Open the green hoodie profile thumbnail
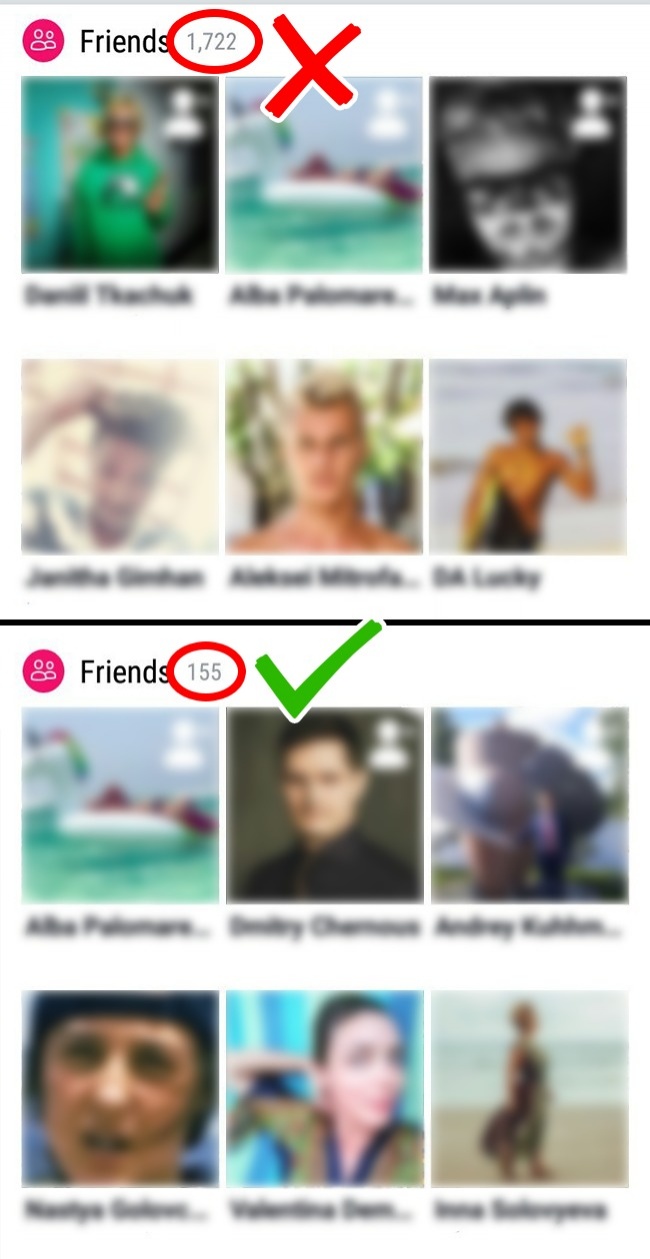This screenshot has width=650, height=1259. [x=120, y=175]
